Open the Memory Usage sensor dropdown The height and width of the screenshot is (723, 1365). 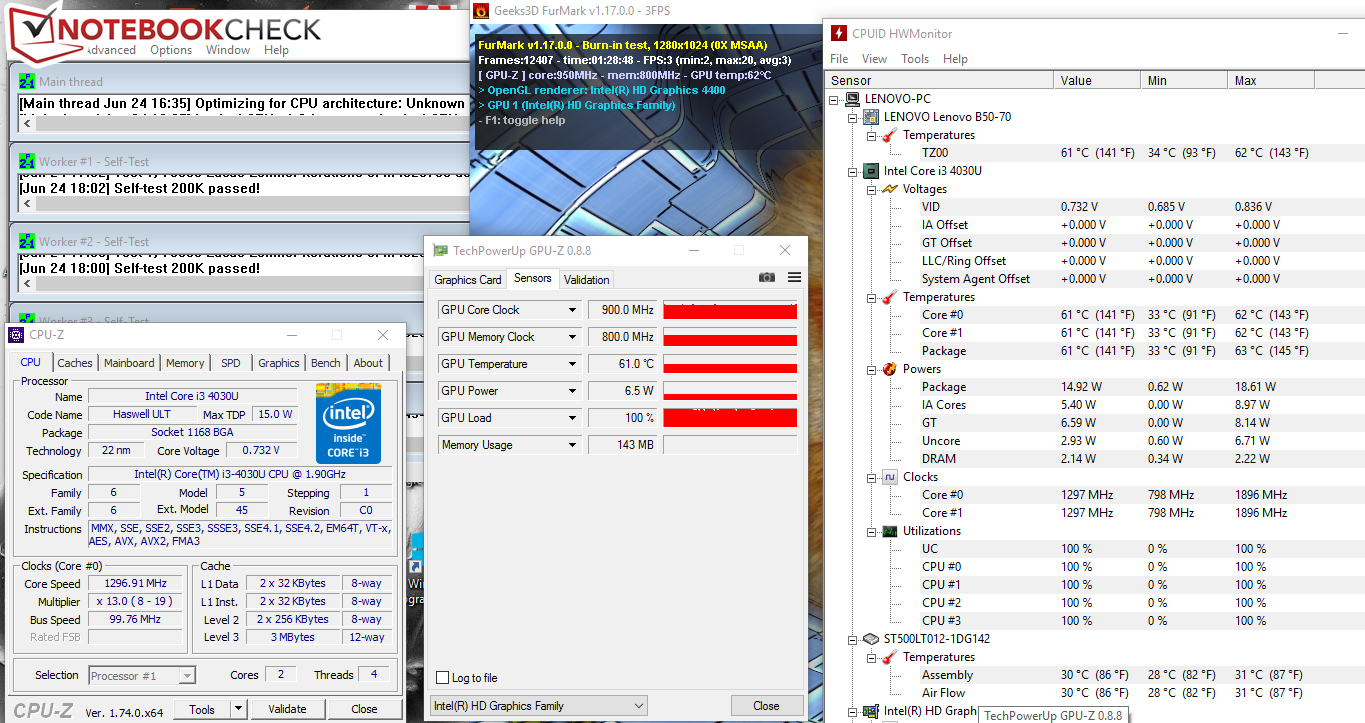point(572,445)
